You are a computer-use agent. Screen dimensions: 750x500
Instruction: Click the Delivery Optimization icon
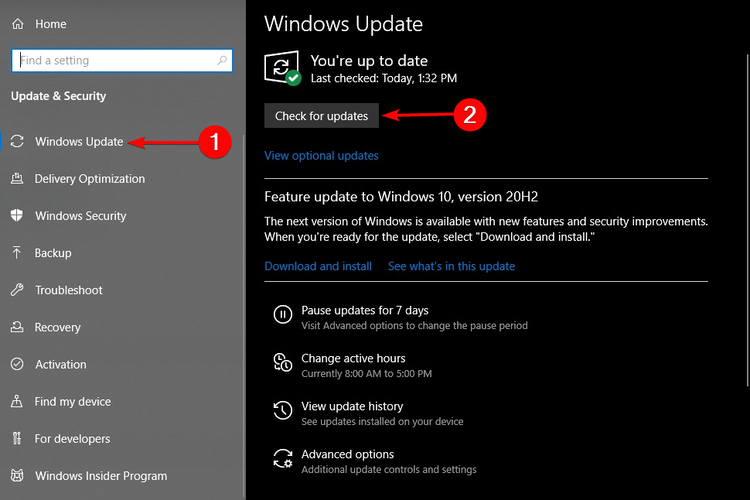click(17, 178)
